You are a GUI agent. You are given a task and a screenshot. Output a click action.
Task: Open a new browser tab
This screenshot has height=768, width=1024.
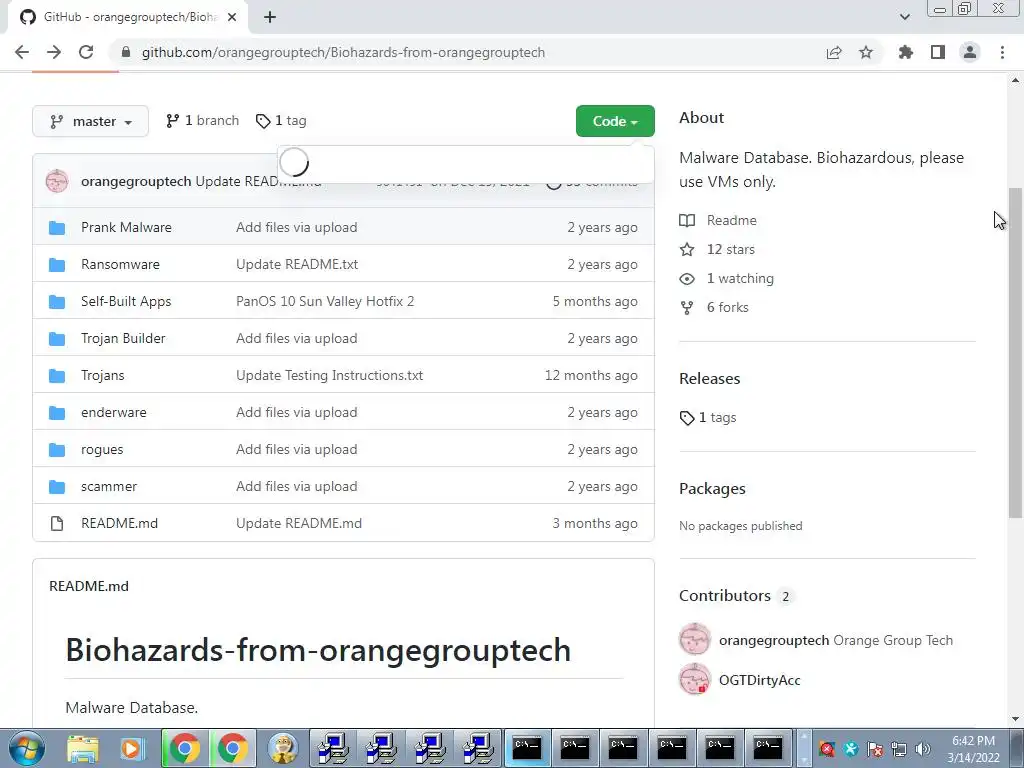pyautogui.click(x=270, y=17)
